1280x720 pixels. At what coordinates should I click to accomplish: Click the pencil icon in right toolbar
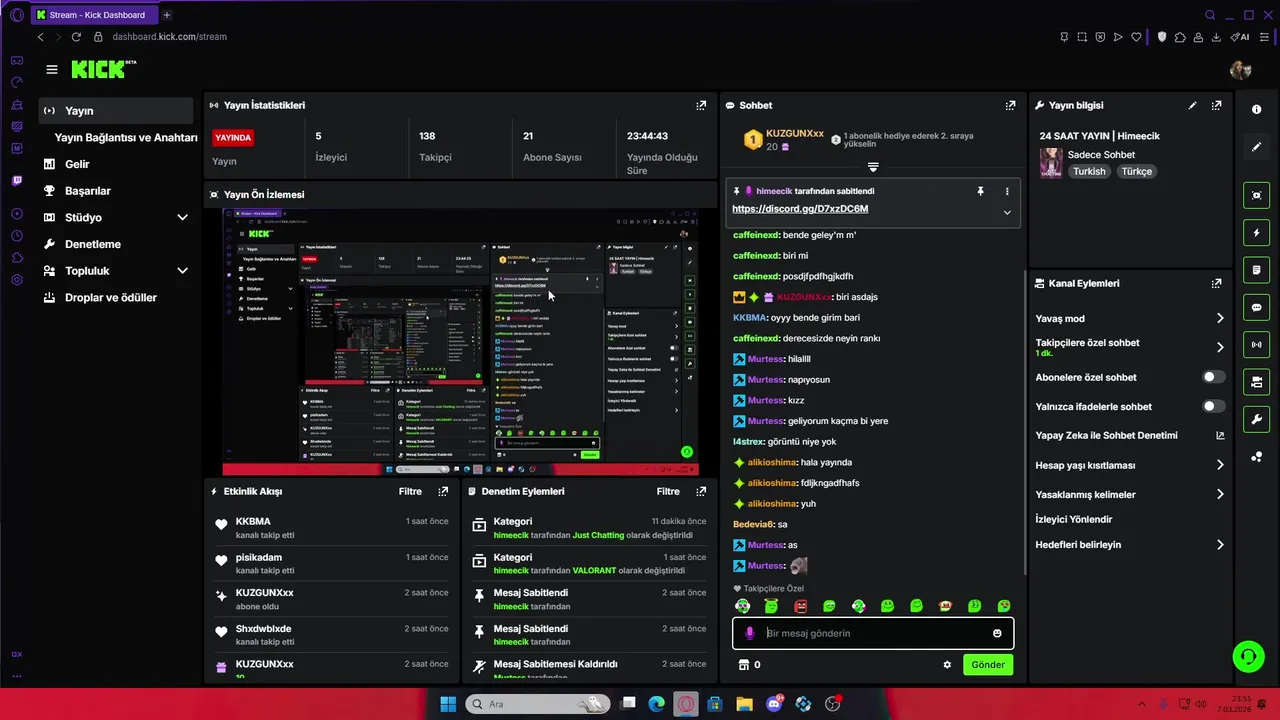pos(1257,147)
